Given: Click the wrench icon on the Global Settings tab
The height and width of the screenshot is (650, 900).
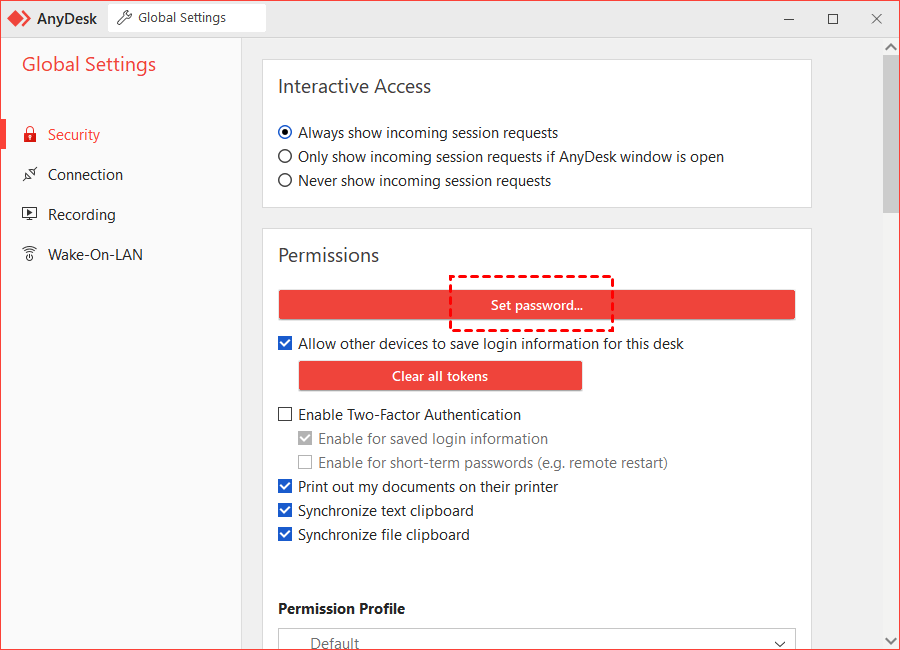Looking at the screenshot, I should coord(124,17).
